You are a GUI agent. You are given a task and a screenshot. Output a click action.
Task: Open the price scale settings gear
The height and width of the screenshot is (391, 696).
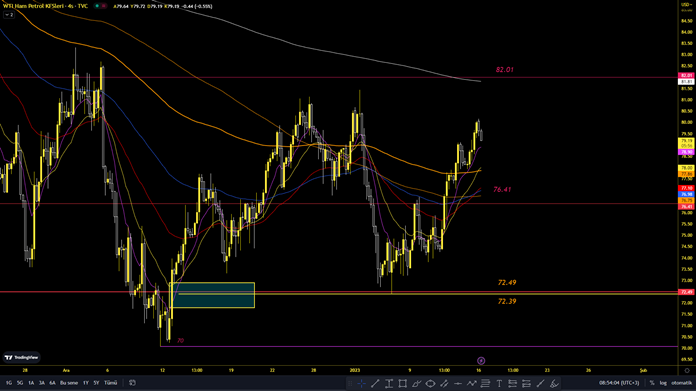(x=687, y=370)
